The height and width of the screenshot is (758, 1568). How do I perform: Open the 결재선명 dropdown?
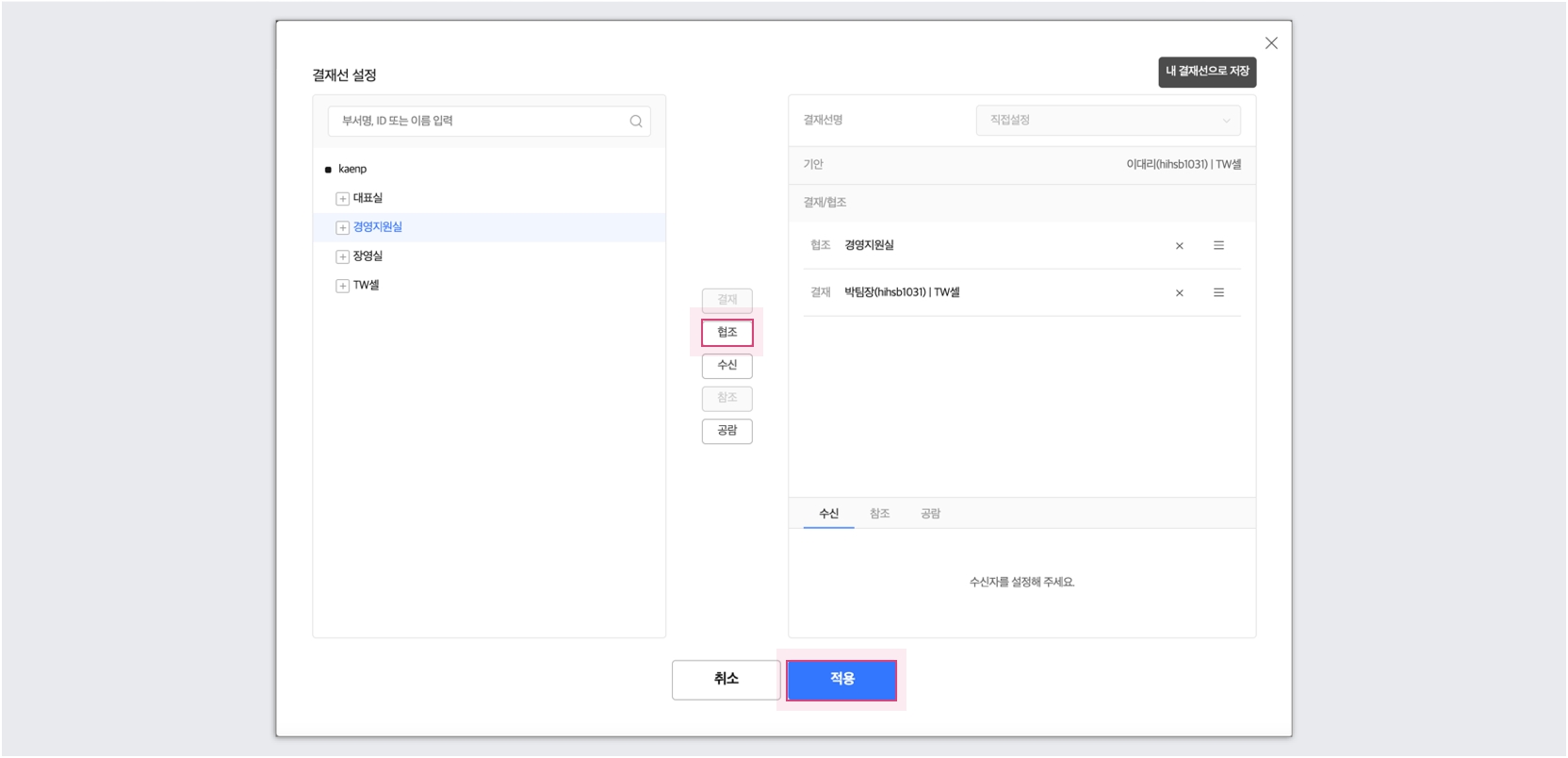click(1107, 121)
